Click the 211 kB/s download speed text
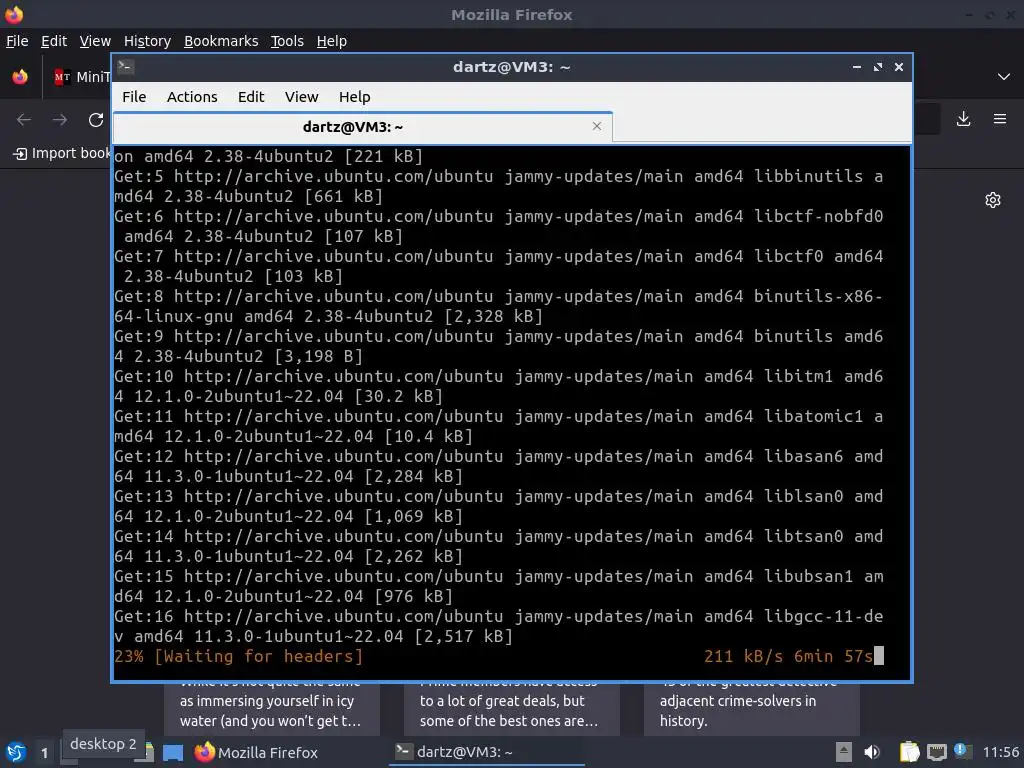1024x768 pixels. (743, 656)
